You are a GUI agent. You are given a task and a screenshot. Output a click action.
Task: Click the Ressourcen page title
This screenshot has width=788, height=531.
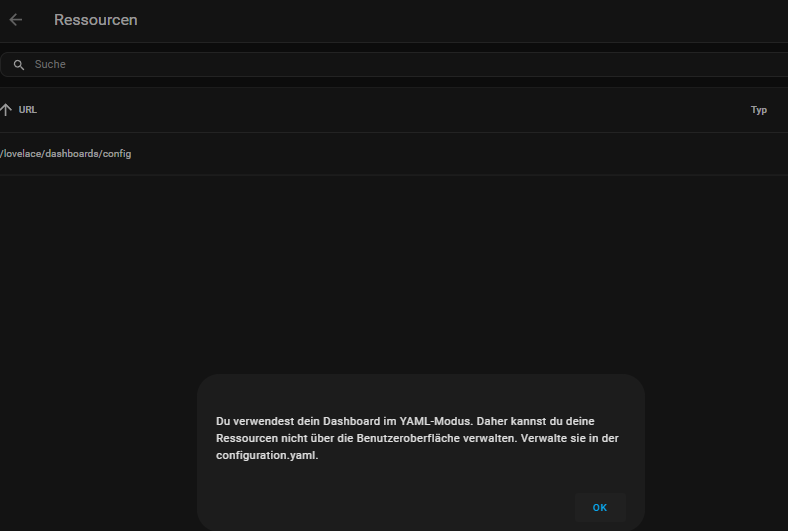point(96,20)
